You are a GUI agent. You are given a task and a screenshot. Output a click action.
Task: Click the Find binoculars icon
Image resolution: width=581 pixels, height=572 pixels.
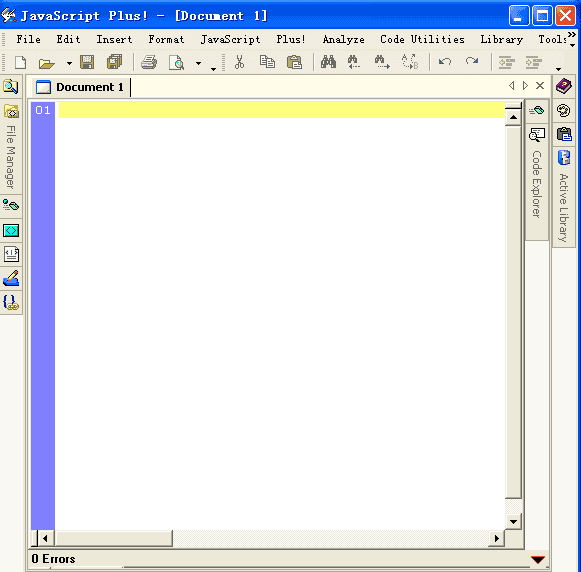(328, 62)
